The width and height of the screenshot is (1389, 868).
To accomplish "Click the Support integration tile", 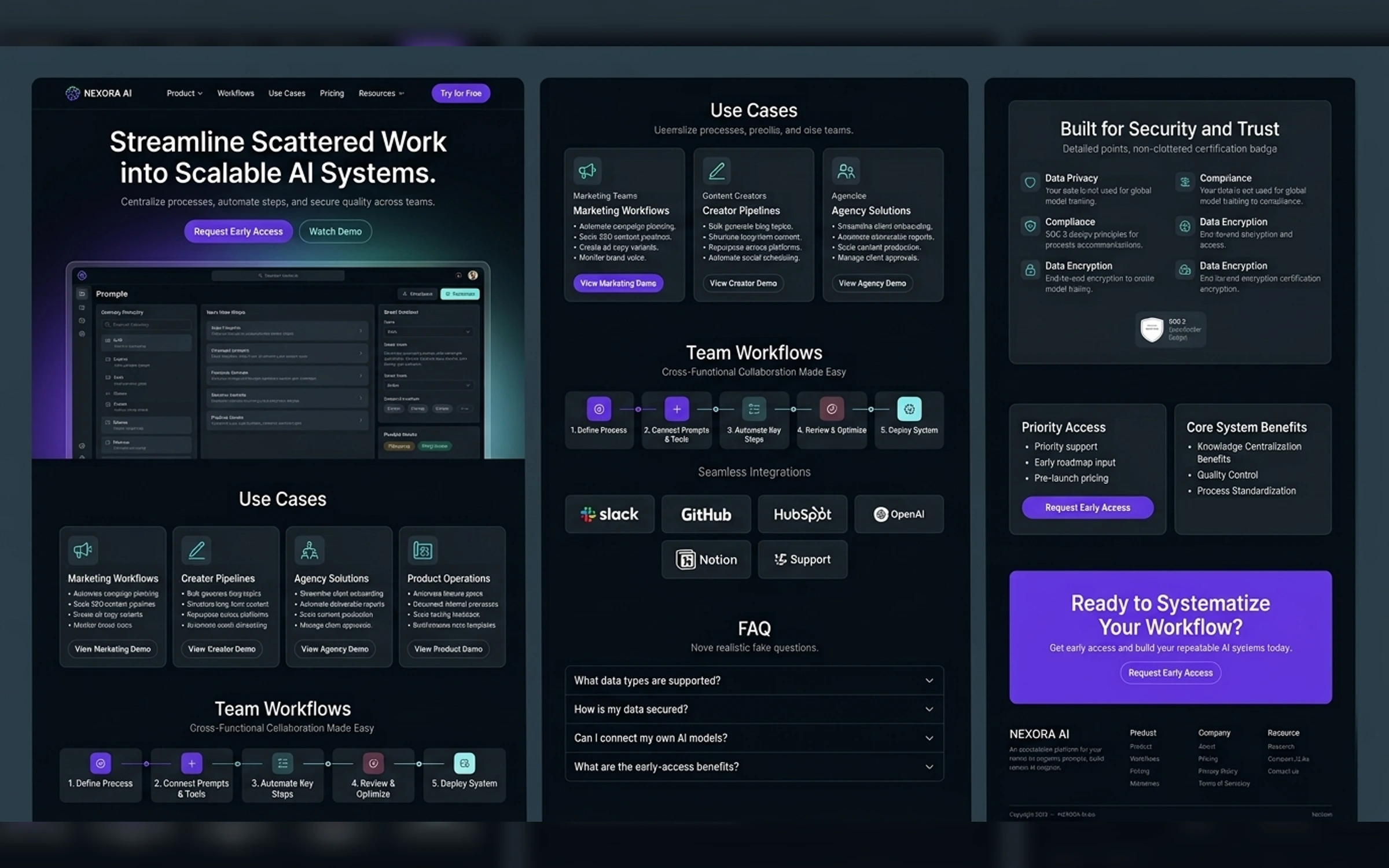I will click(x=803, y=560).
